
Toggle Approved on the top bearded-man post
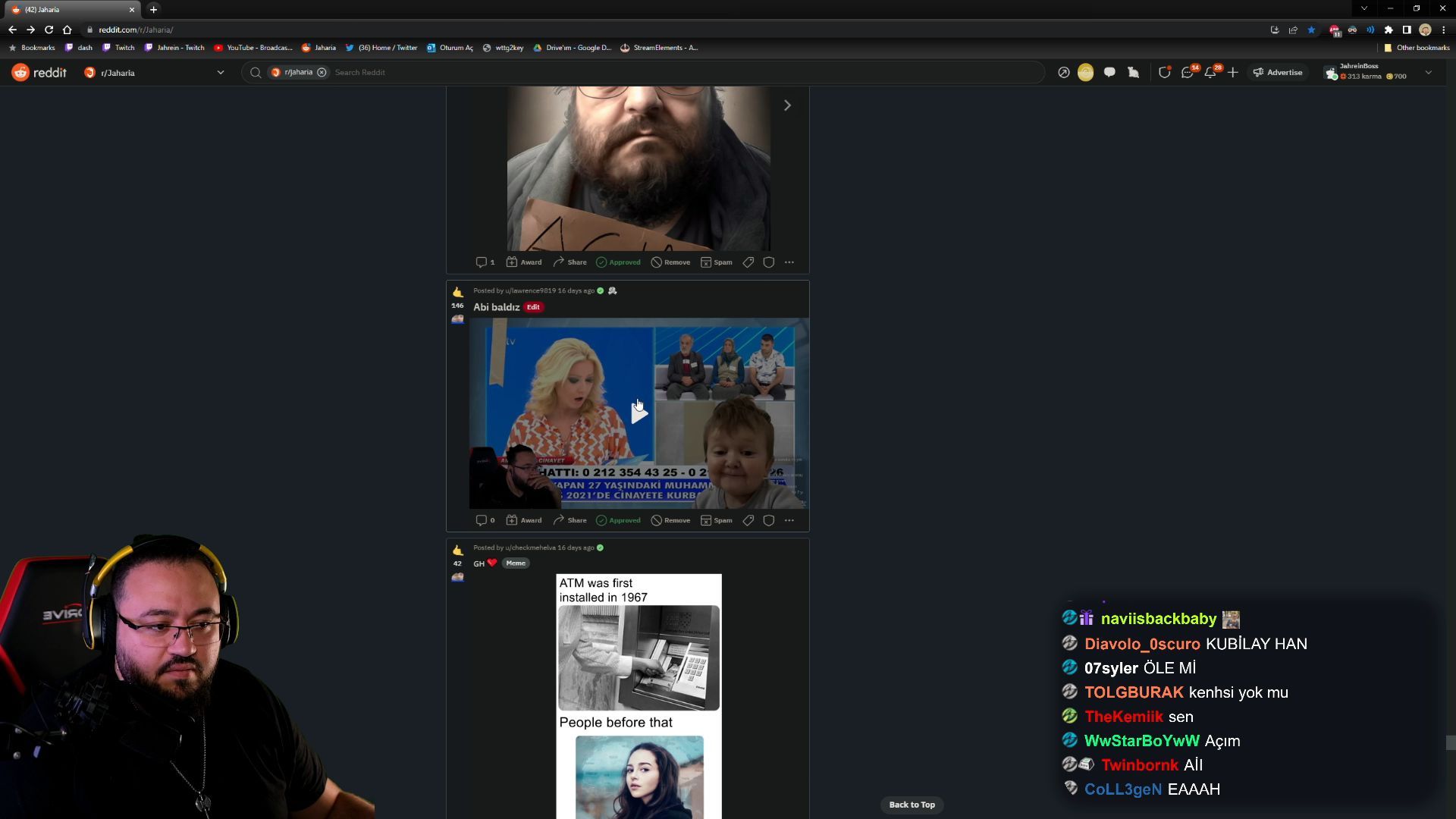pos(618,262)
